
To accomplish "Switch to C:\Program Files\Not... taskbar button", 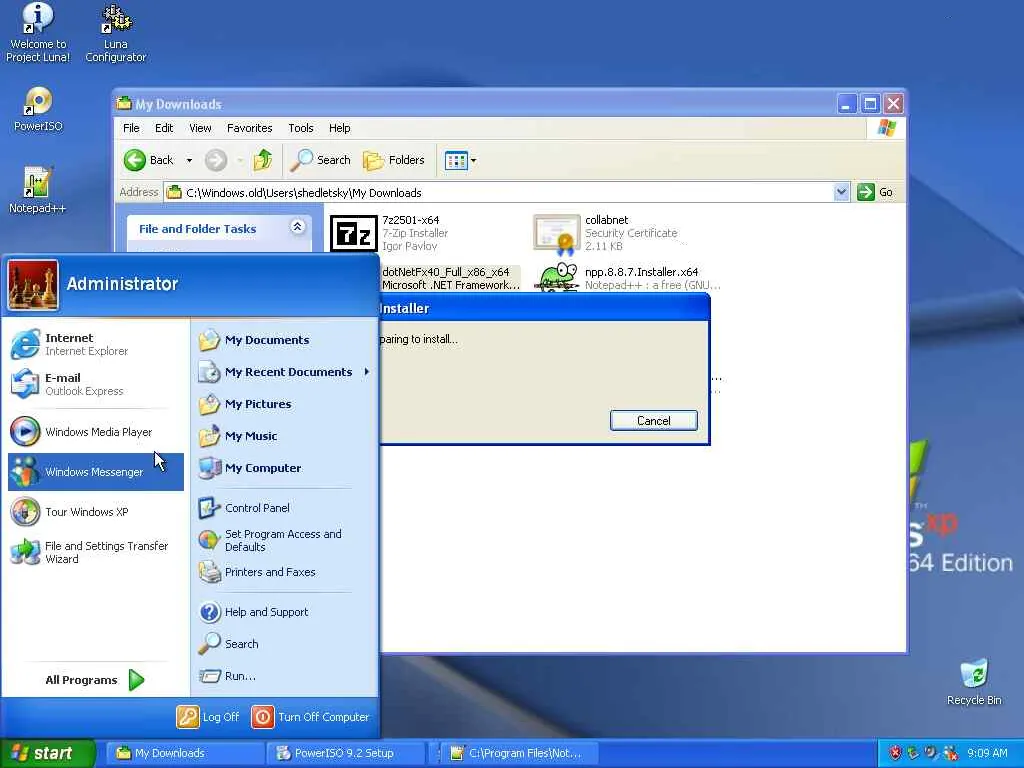I will coord(520,753).
